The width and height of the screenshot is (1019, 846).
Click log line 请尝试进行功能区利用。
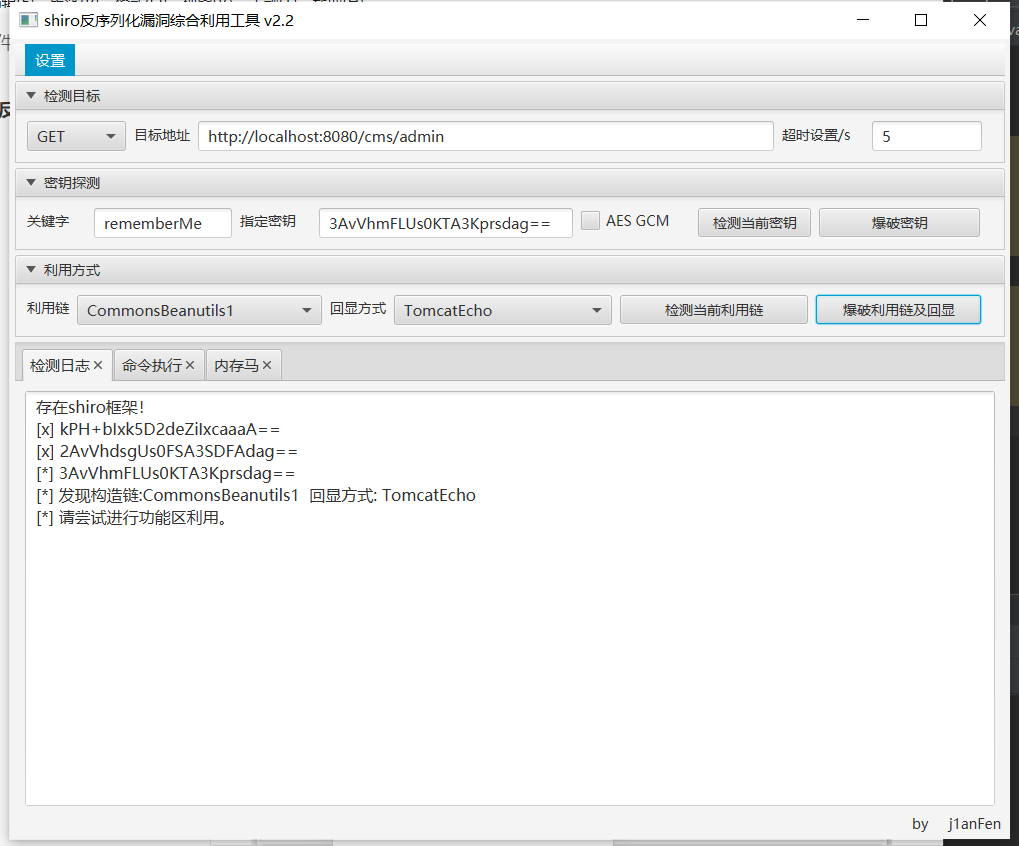click(x=132, y=518)
